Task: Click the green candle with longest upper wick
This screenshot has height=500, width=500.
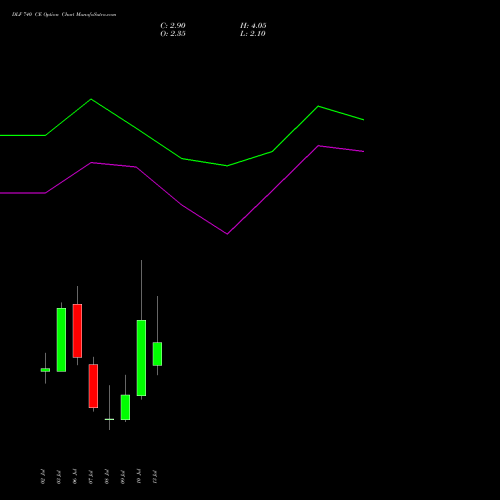Action: click(141, 358)
